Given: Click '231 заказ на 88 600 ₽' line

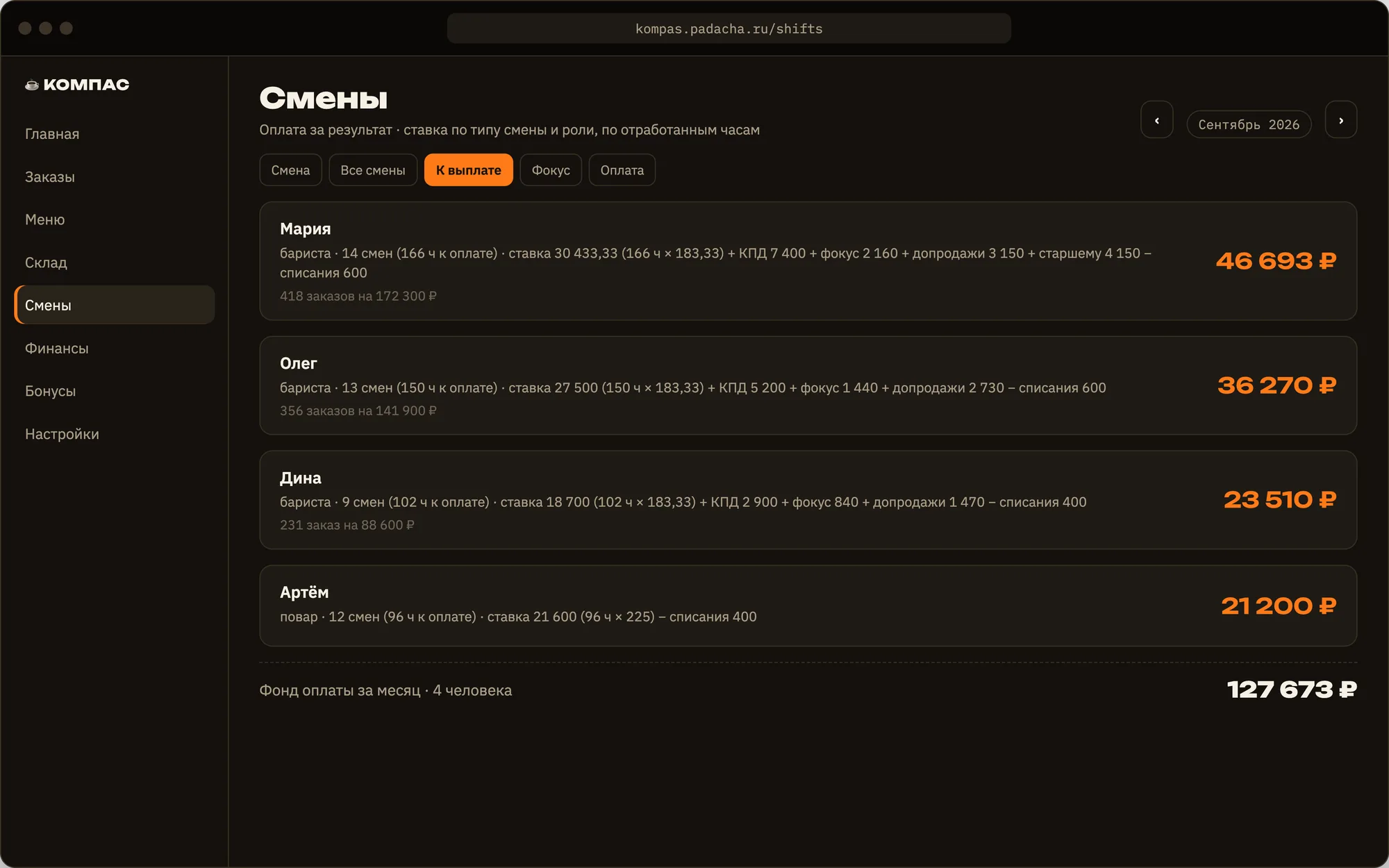Looking at the screenshot, I should (x=347, y=525).
